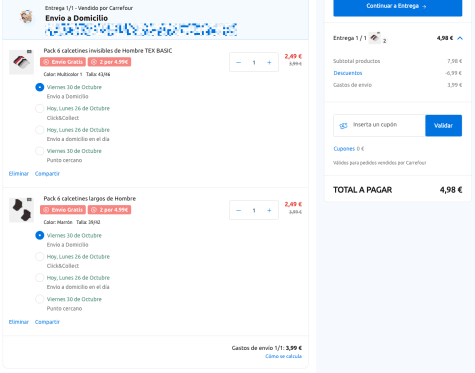Collapse the Entrega 1/1 summary chevron

460,38
